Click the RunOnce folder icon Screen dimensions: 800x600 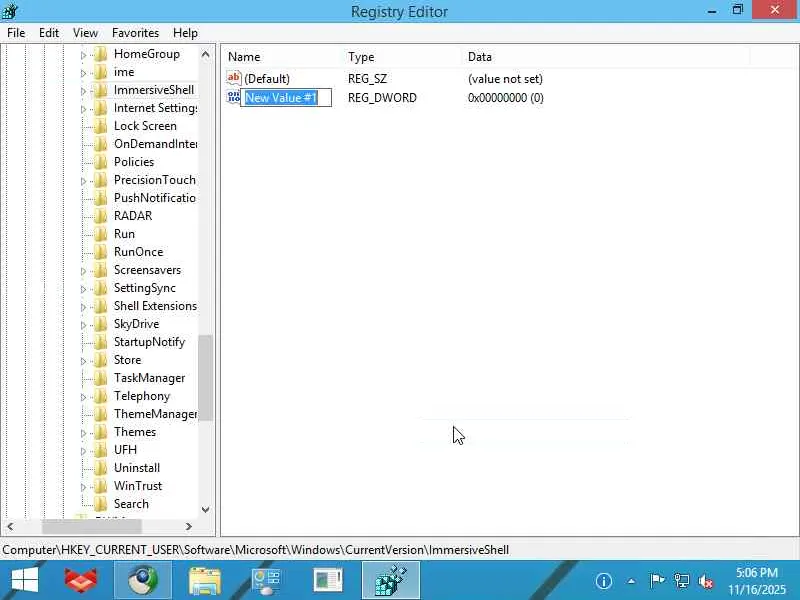click(101, 252)
